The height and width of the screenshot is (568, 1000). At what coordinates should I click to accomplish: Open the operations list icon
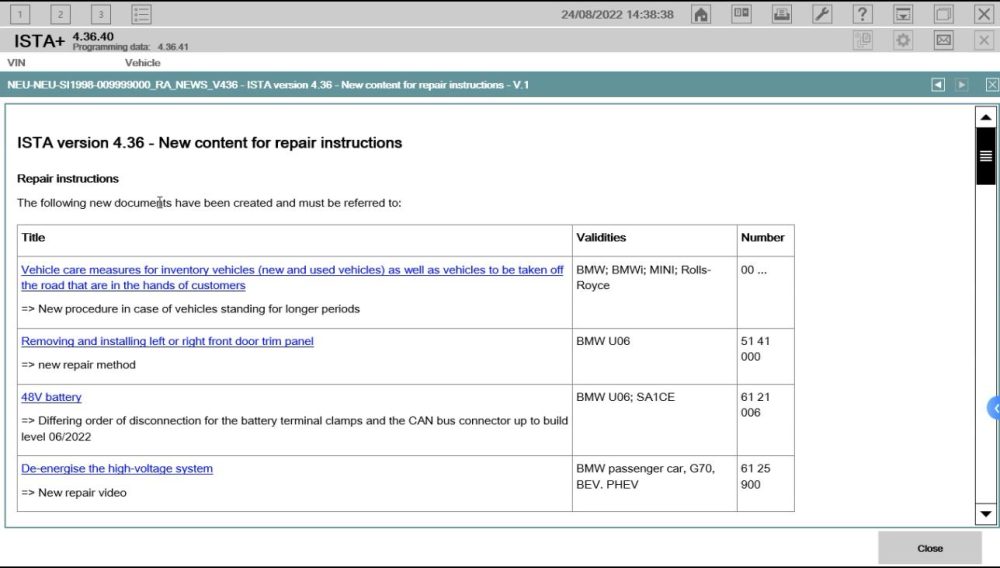142,14
